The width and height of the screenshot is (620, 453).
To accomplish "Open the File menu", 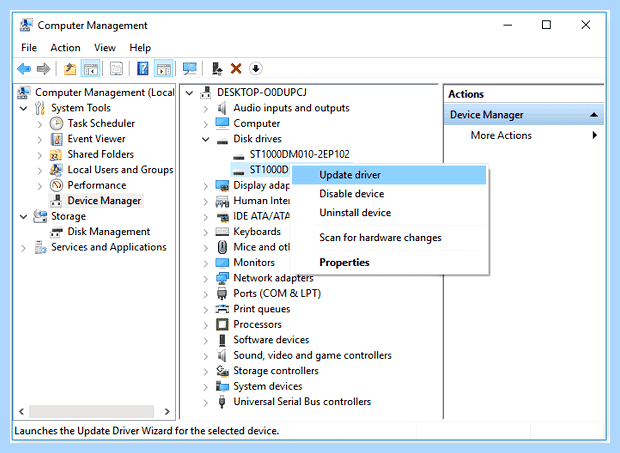I will (x=29, y=48).
